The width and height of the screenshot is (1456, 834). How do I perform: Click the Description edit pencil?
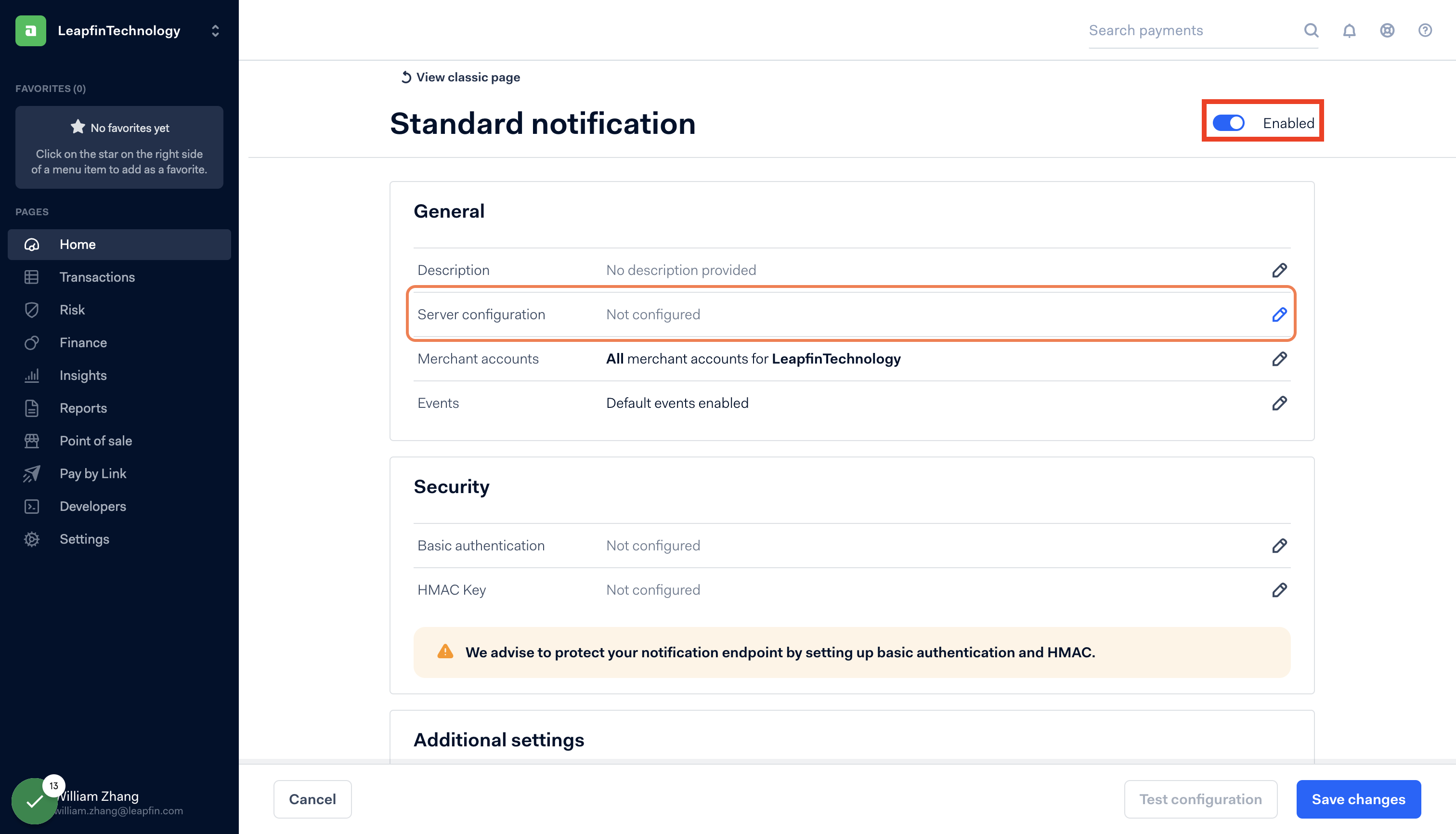[1279, 270]
